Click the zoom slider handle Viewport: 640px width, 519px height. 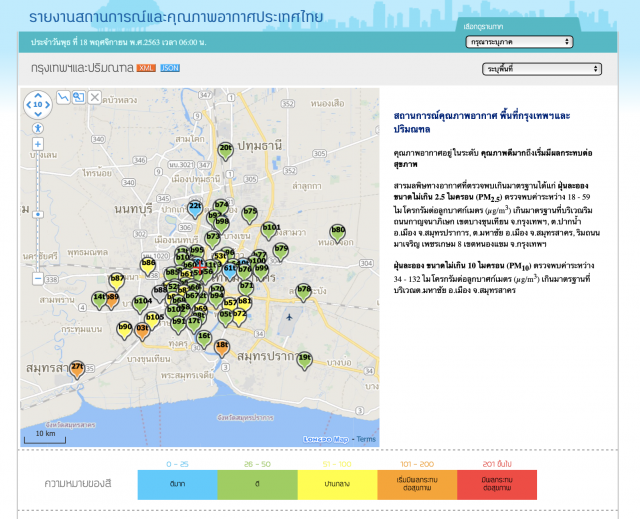[38, 214]
